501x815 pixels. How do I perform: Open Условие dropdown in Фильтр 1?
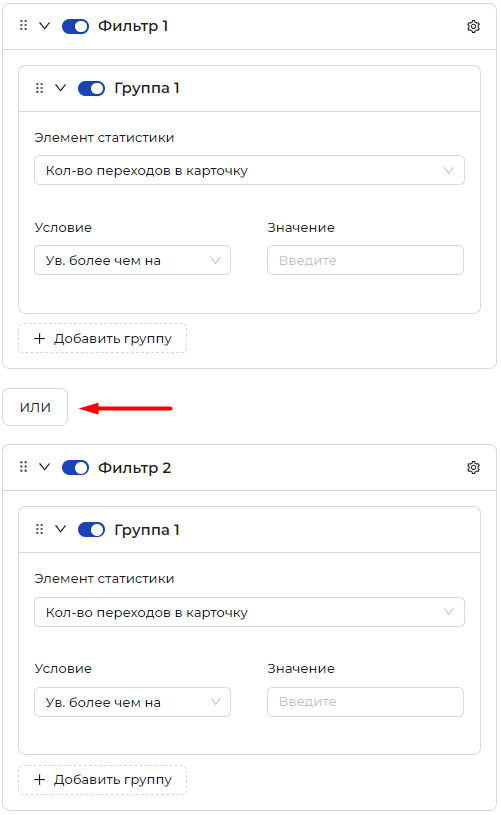pos(133,260)
